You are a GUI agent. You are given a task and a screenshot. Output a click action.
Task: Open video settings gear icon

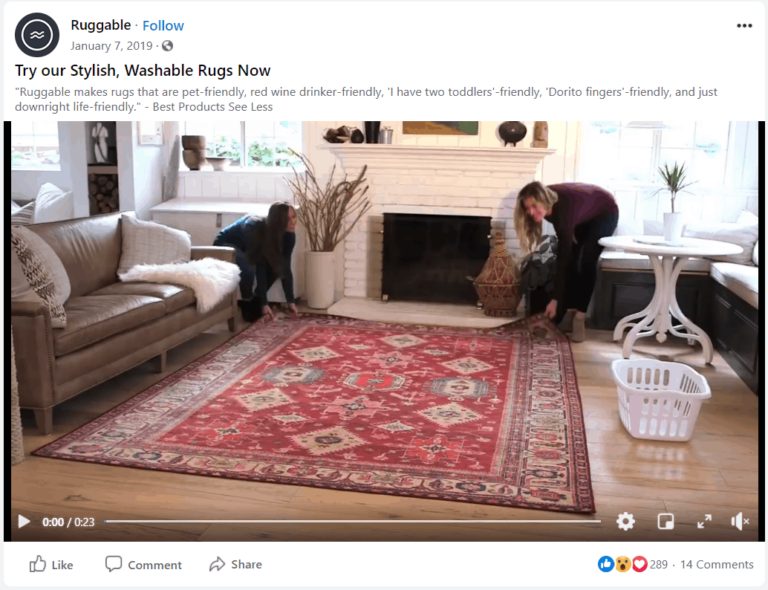(x=625, y=521)
